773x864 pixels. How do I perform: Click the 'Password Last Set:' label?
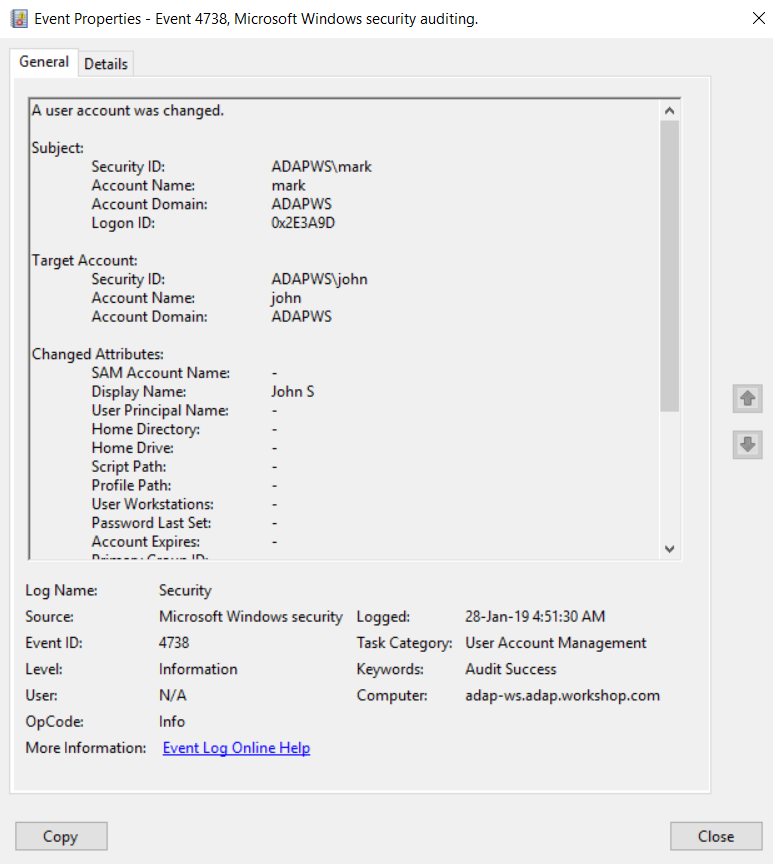(x=151, y=523)
